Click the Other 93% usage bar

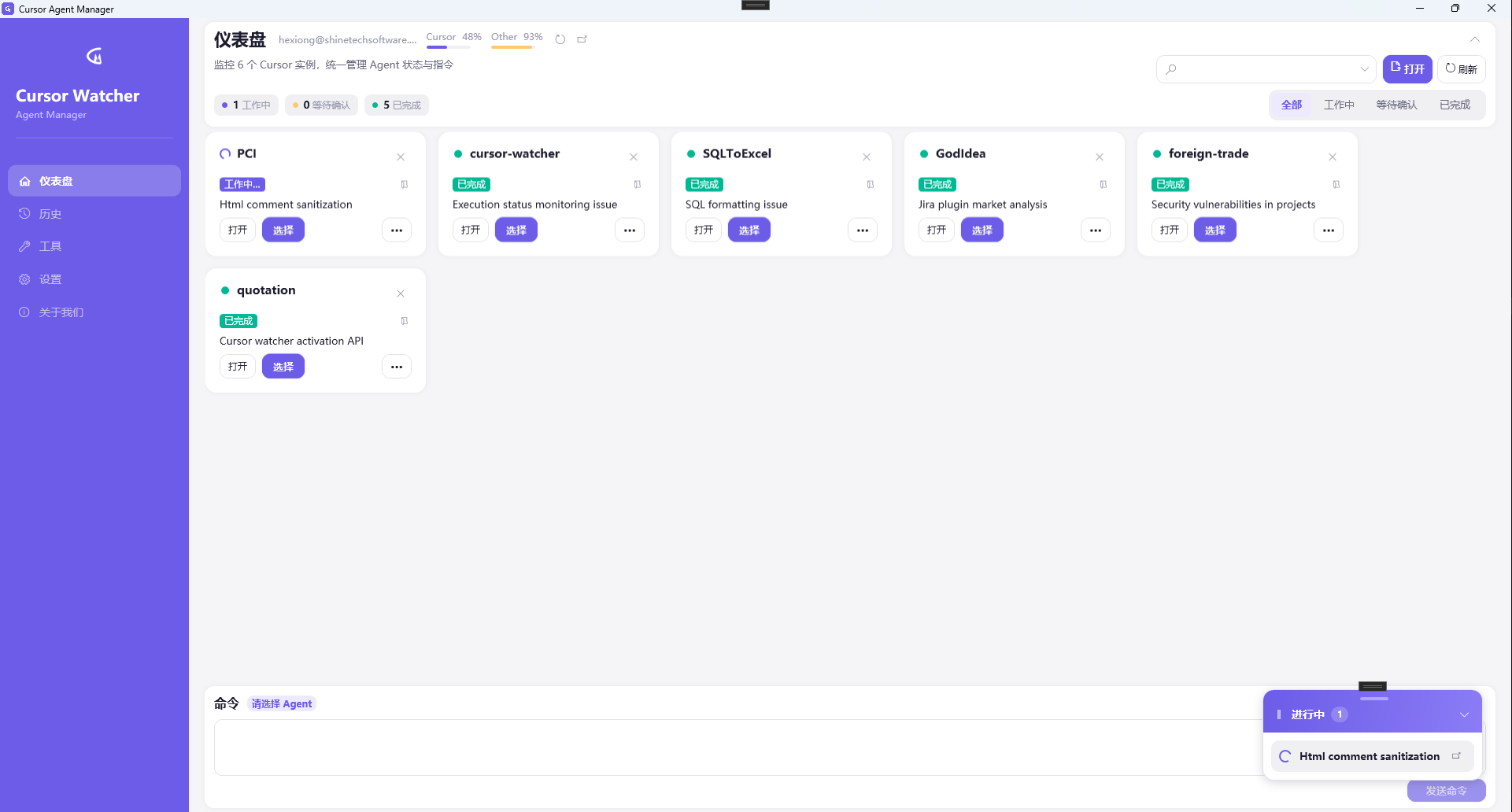513,47
